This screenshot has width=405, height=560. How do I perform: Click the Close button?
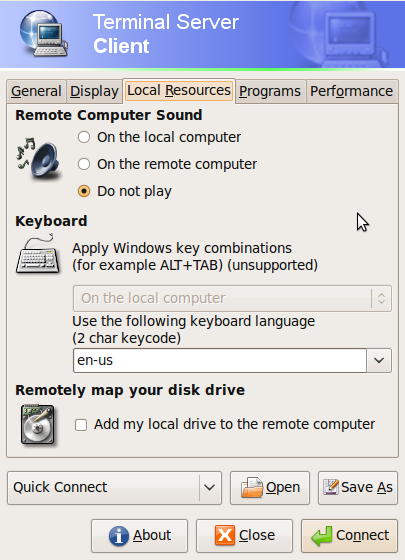tap(245, 536)
